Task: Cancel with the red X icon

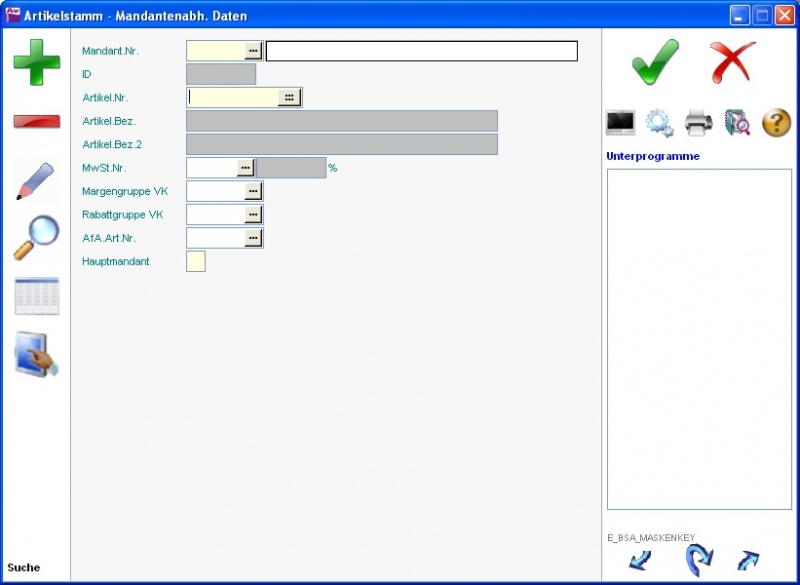Action: point(733,62)
